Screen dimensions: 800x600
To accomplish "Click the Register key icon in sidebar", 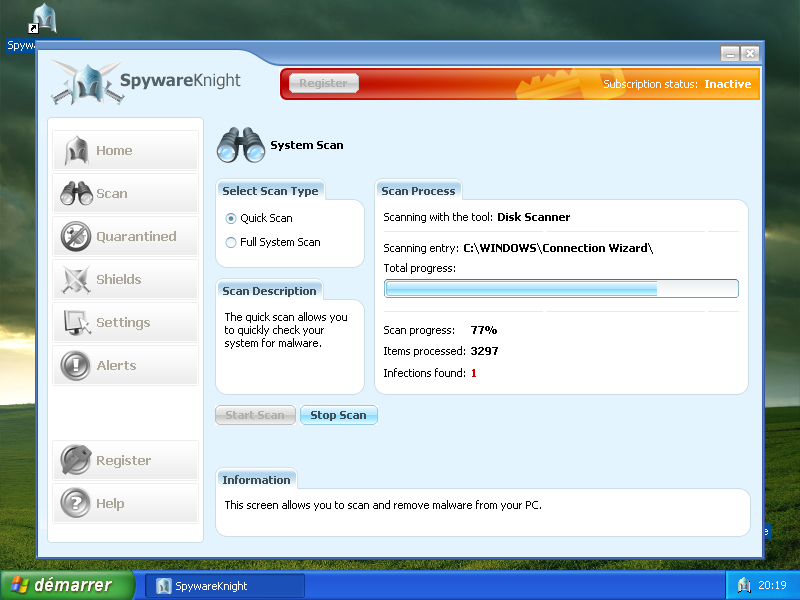I will coord(76,460).
